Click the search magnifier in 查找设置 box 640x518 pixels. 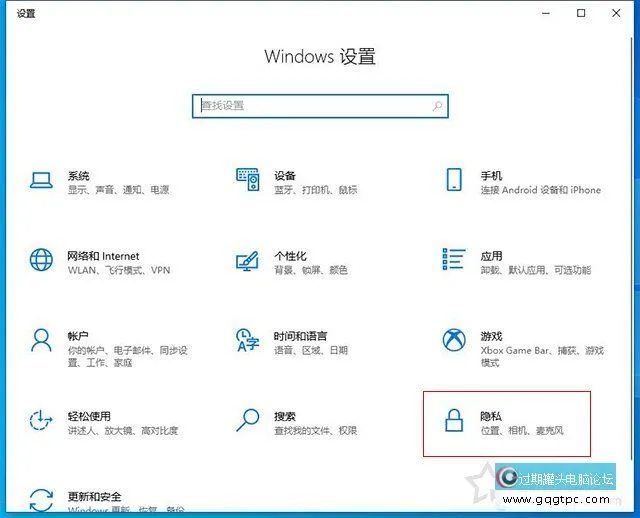(437, 106)
